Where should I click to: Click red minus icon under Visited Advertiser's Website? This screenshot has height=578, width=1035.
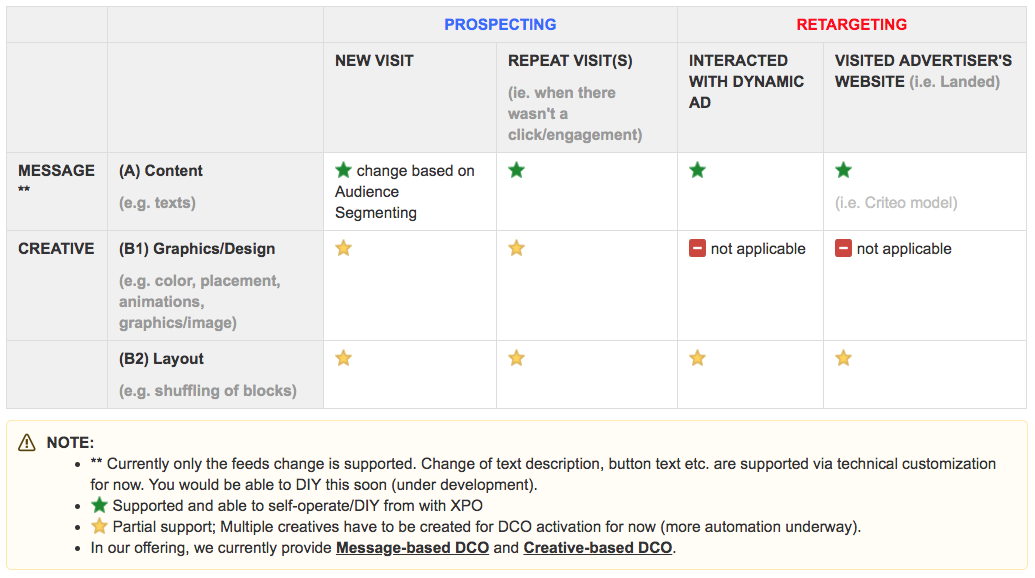(x=843, y=248)
